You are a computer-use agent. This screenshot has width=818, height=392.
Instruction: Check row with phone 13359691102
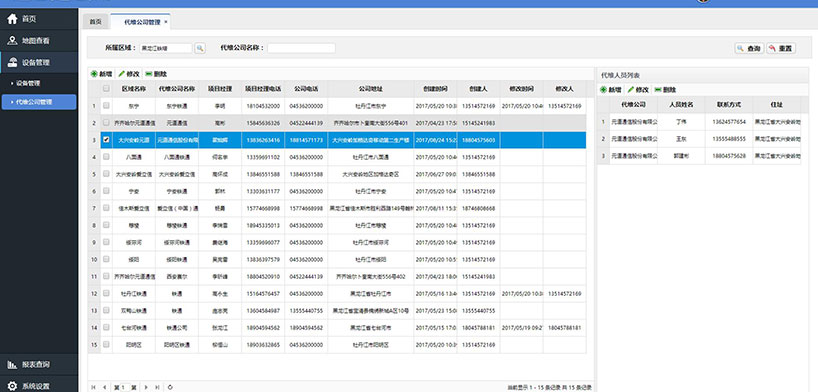[106, 157]
